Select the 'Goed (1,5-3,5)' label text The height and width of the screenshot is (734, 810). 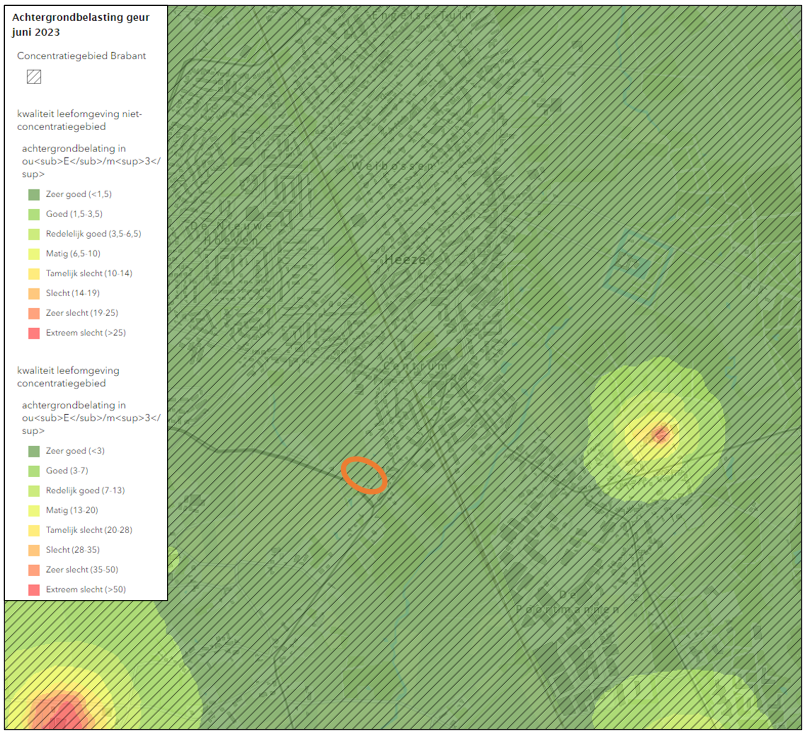click(74, 214)
